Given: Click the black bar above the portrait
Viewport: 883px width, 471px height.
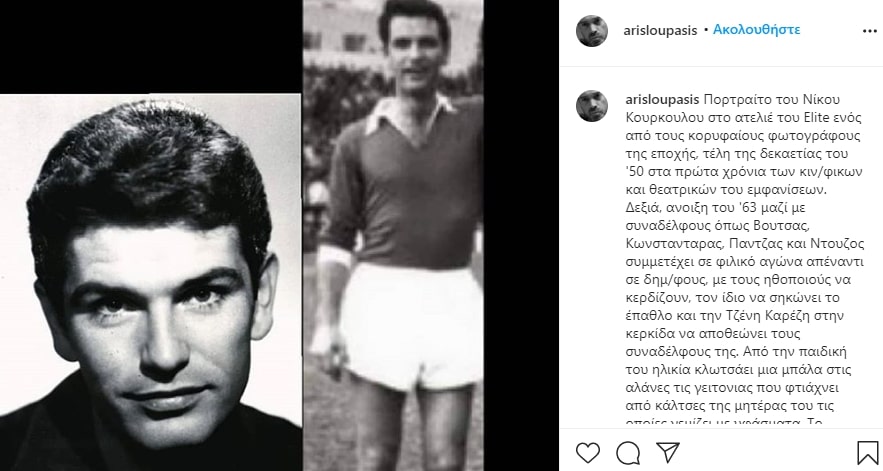Looking at the screenshot, I should [150, 47].
